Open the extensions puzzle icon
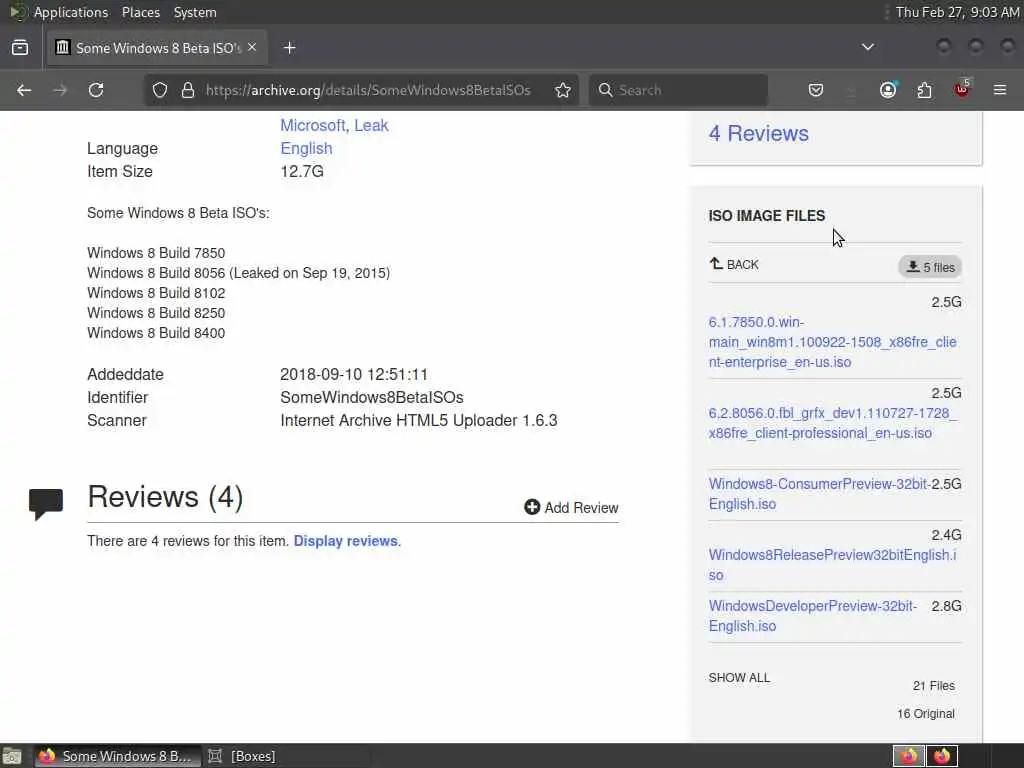 click(x=925, y=90)
